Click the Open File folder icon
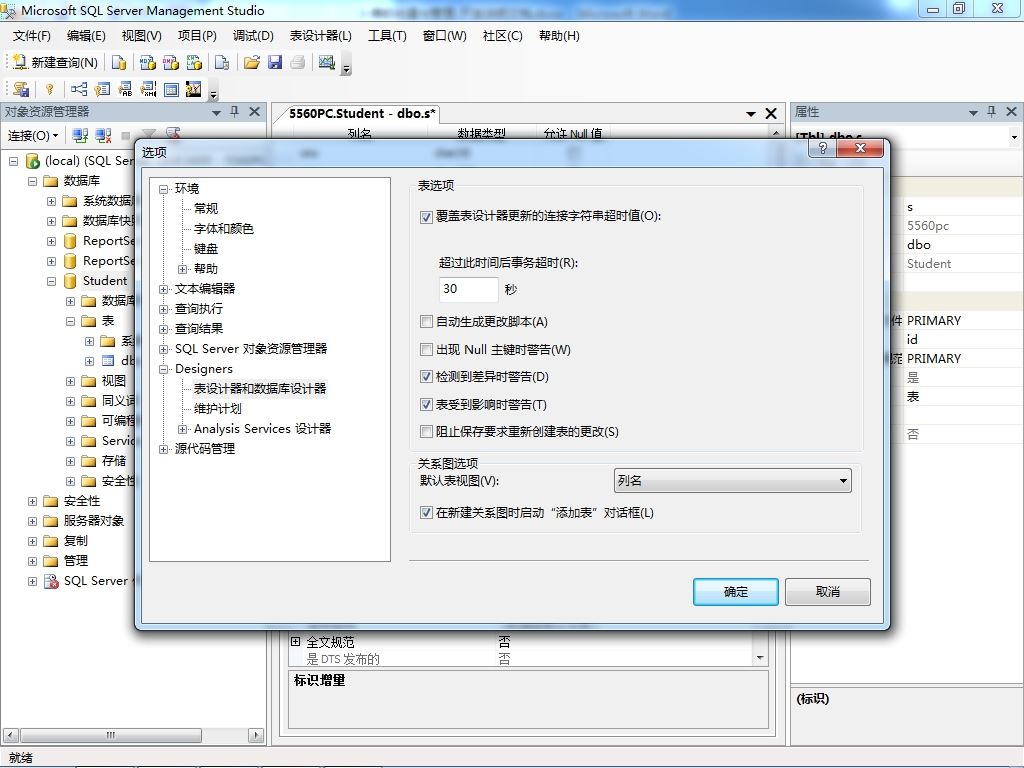1024x768 pixels. pyautogui.click(x=251, y=62)
